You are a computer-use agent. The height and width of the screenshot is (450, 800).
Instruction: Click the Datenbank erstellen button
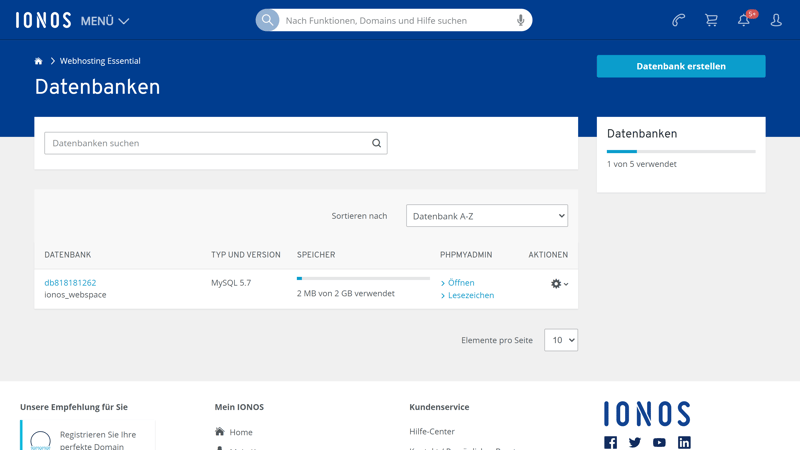[x=681, y=66]
